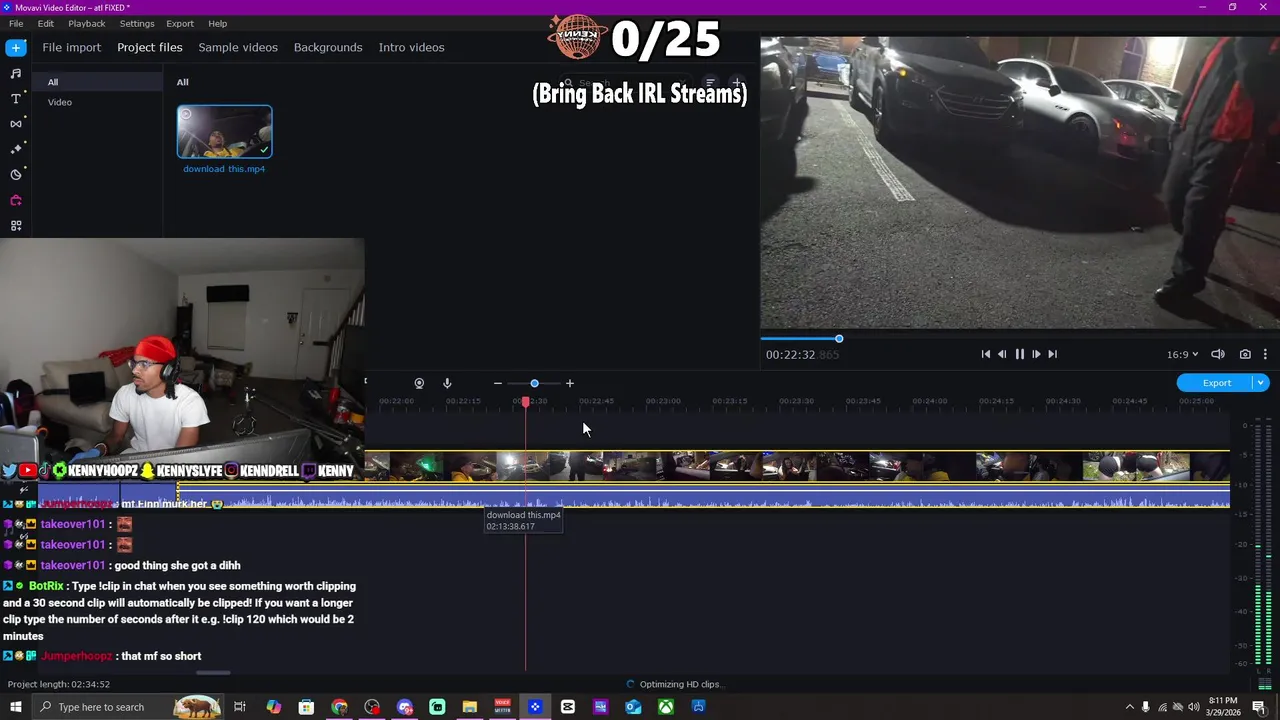Viewport: 1280px width, 720px height.
Task: Zoom in timeline with plus button
Action: [x=570, y=383]
